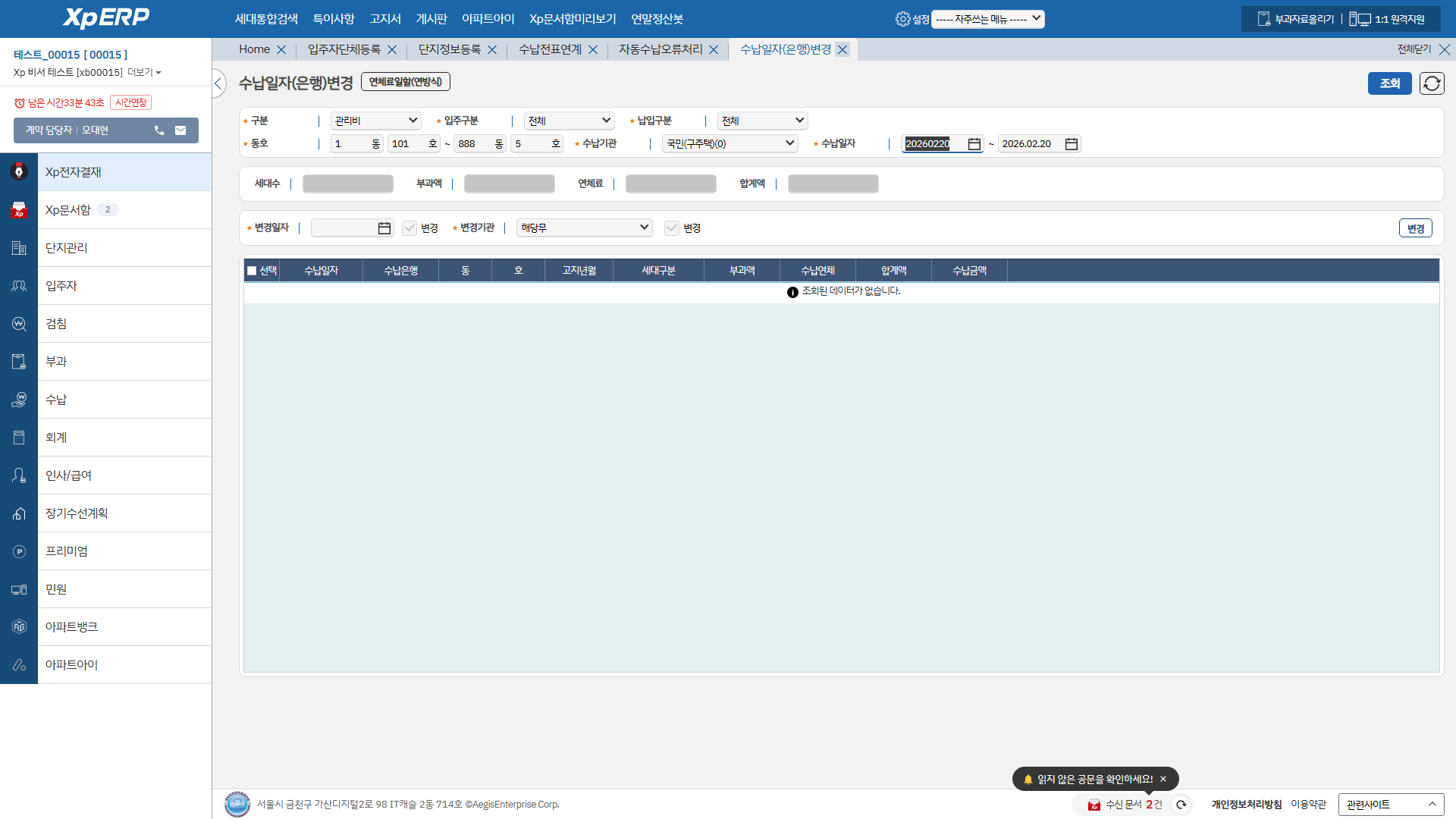Collapse the left sidebar with arrow
Image resolution: width=1456 pixels, height=819 pixels.
218,83
